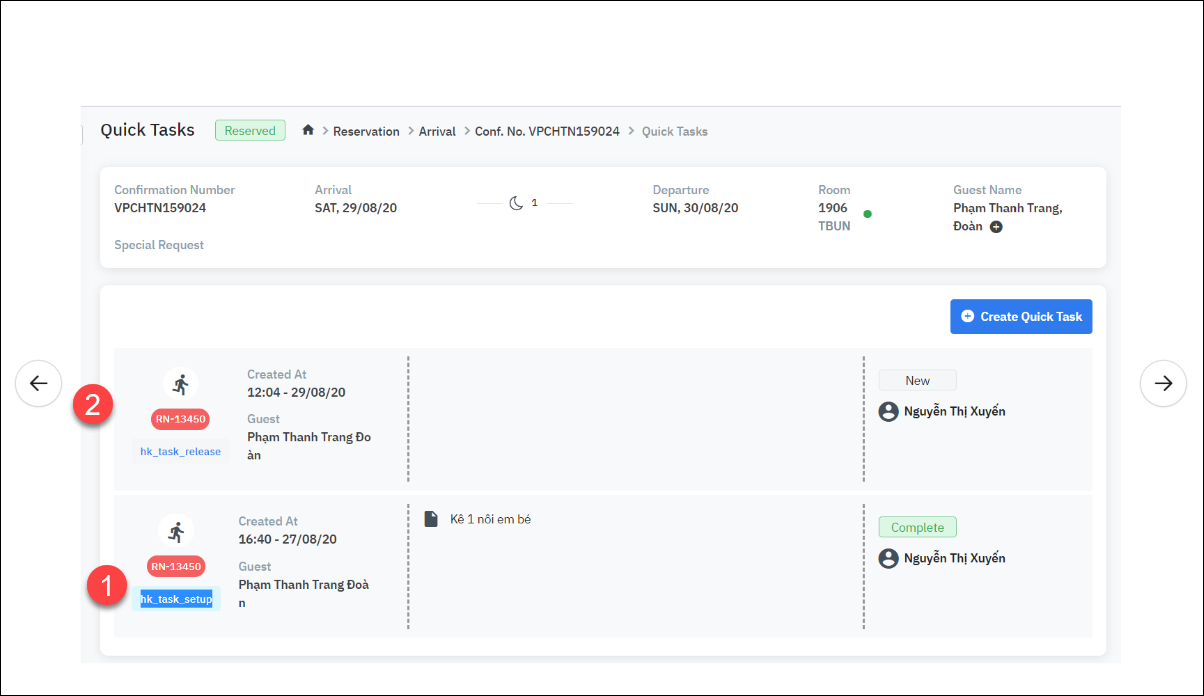
Task: Open Reservation in the breadcrumb
Action: 366,131
